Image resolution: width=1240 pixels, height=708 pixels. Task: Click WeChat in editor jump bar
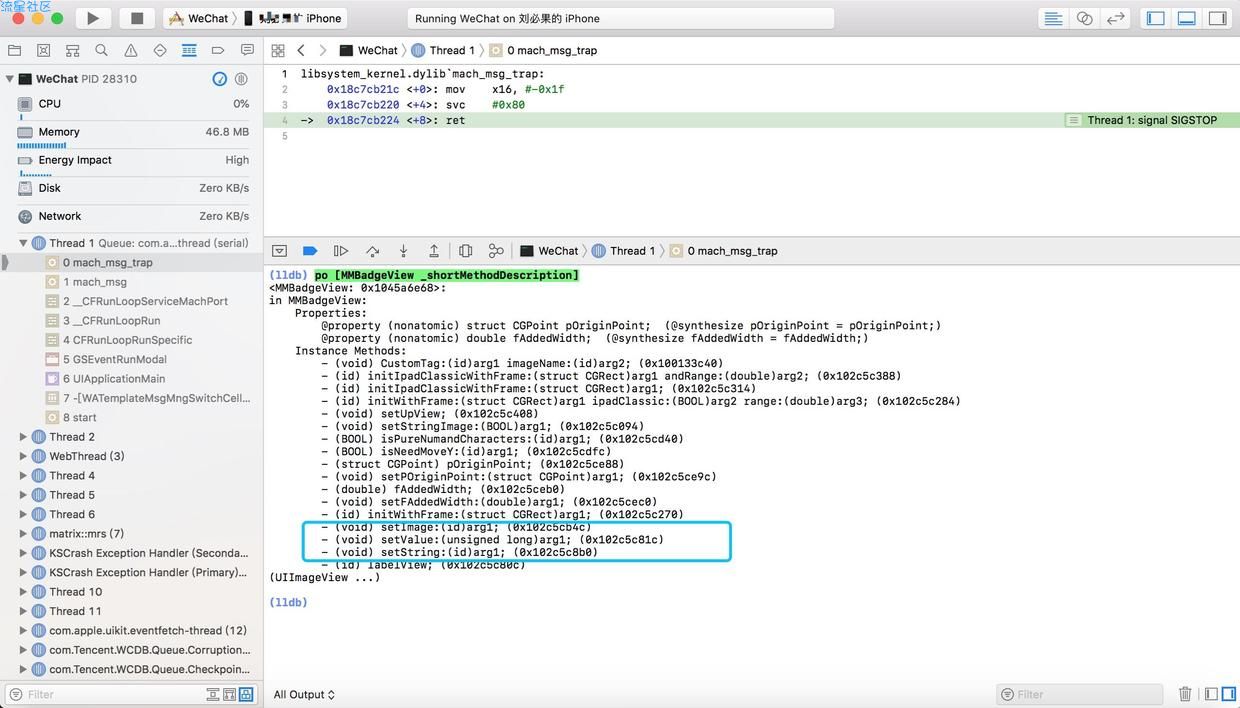[x=368, y=50]
